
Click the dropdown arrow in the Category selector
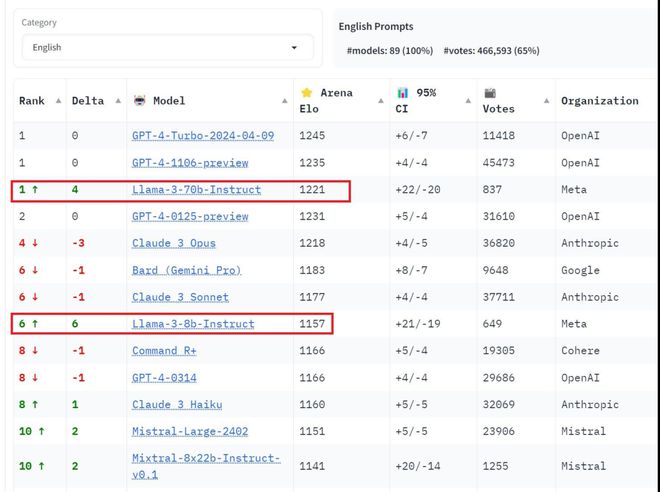pyautogui.click(x=294, y=47)
